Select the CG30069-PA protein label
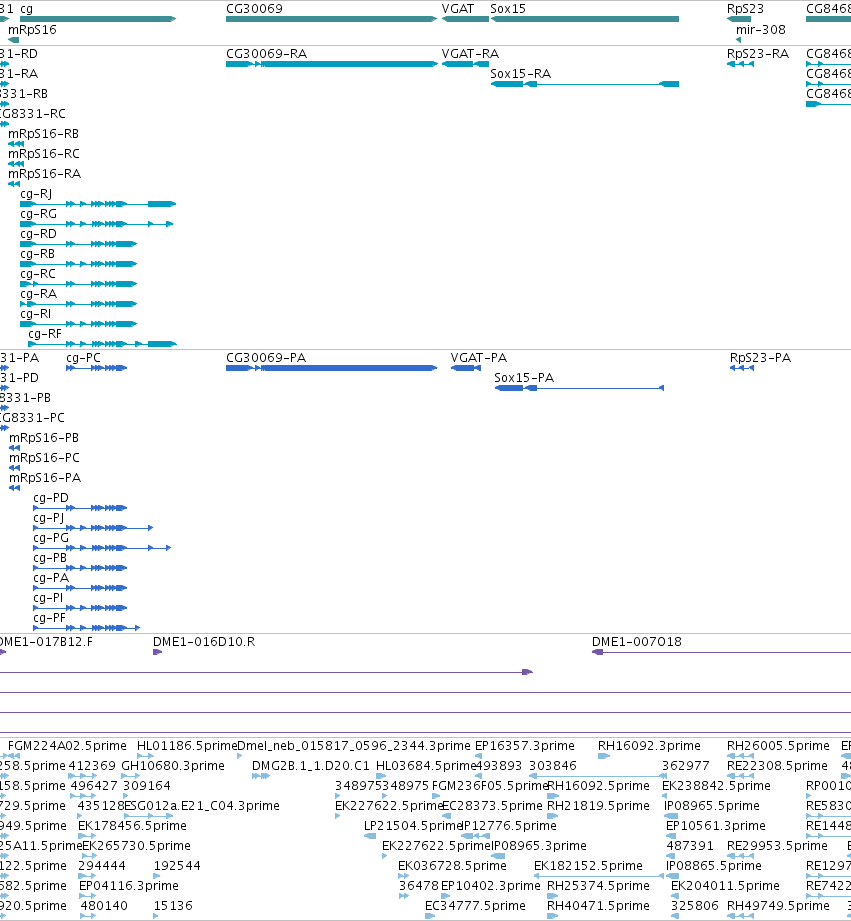Viewport: 851px width, 921px height. point(266,358)
